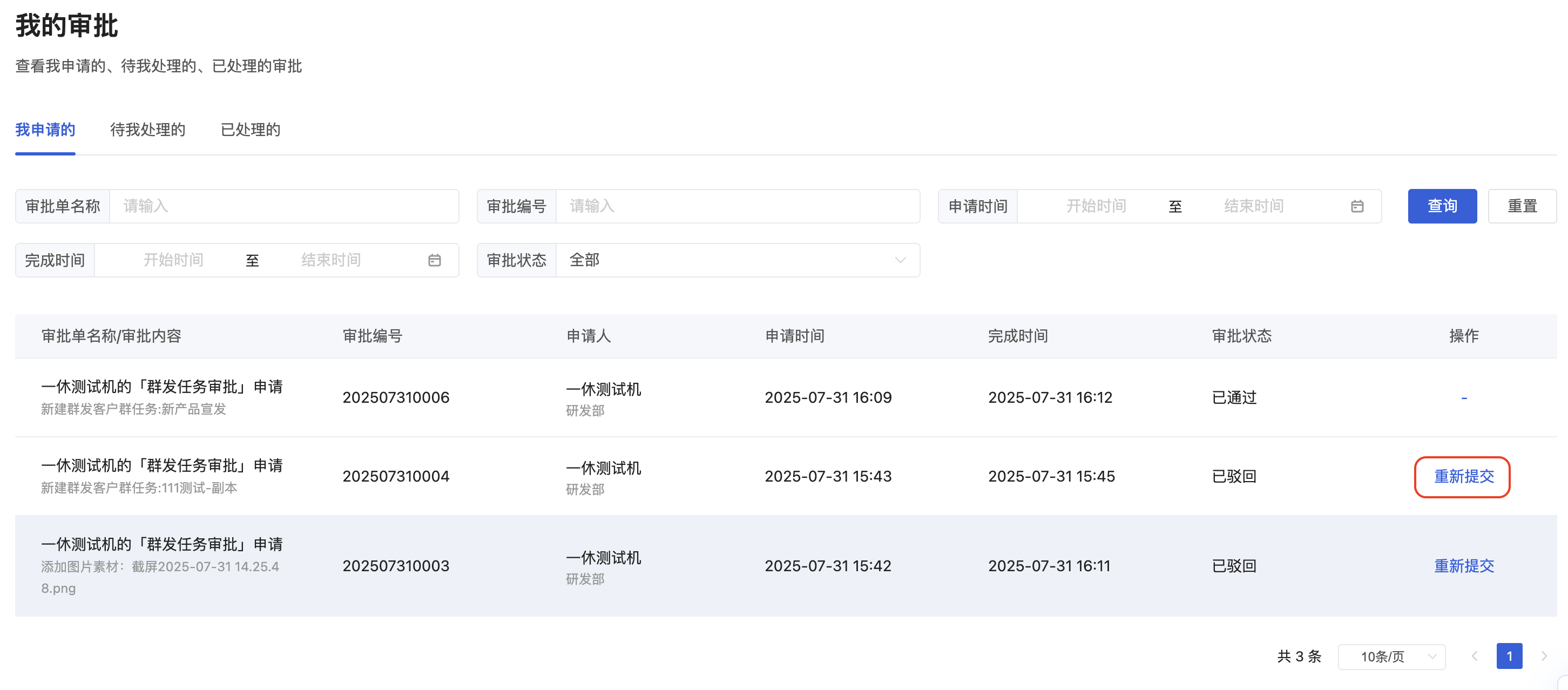Click approval number 202507310003 cell
The width and height of the screenshot is (1568, 690).
pos(396,566)
